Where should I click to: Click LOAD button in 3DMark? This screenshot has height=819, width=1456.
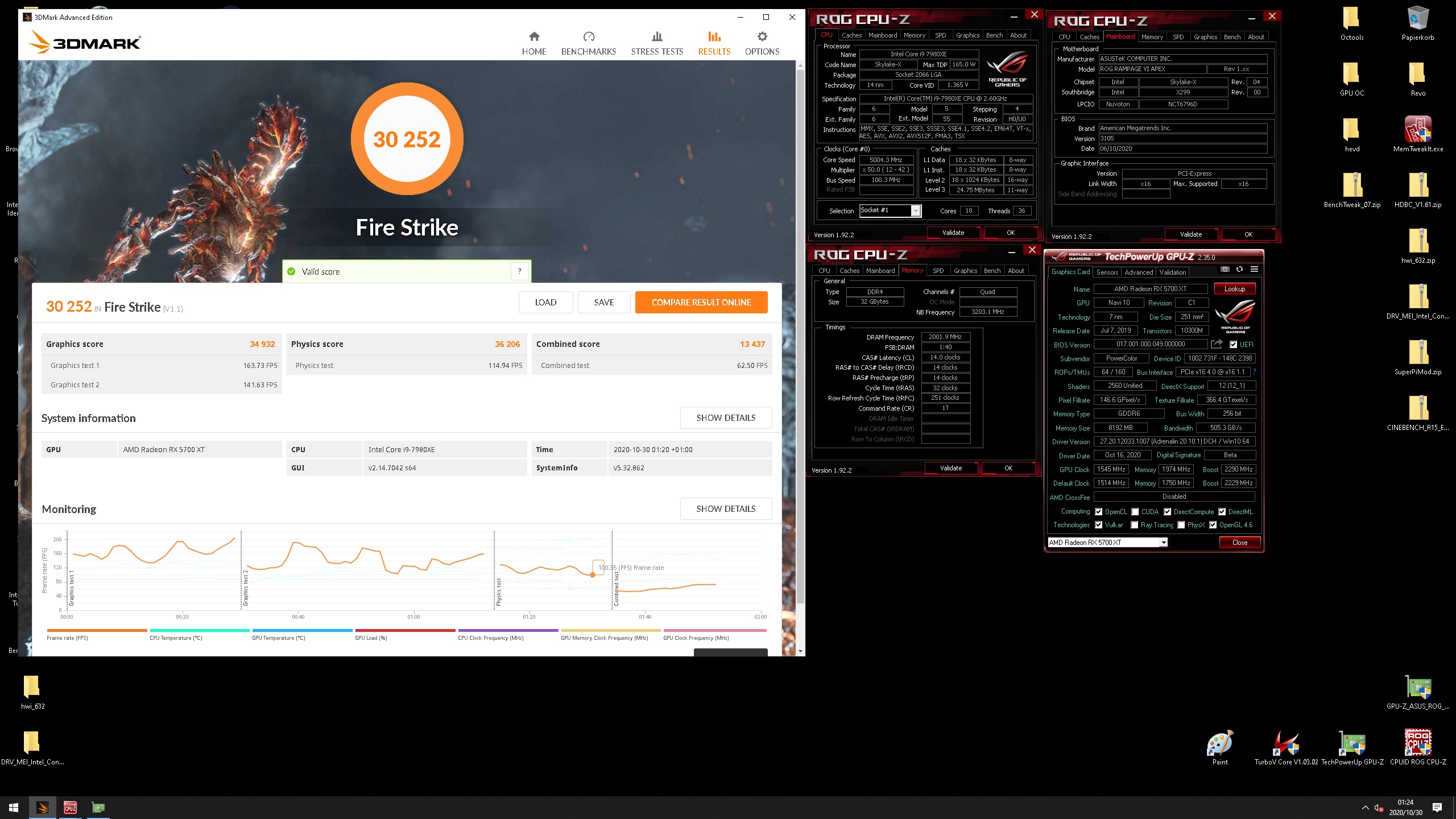(x=545, y=303)
